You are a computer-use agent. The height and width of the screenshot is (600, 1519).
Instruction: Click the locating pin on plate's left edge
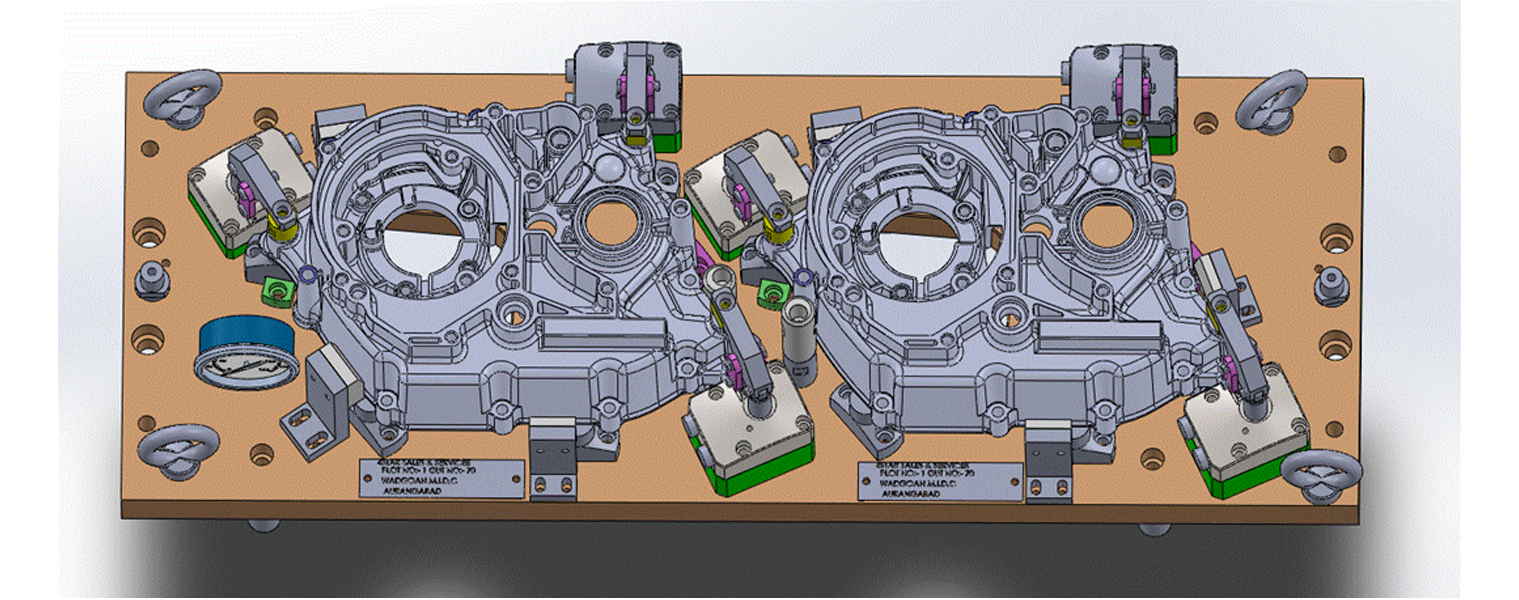151,278
